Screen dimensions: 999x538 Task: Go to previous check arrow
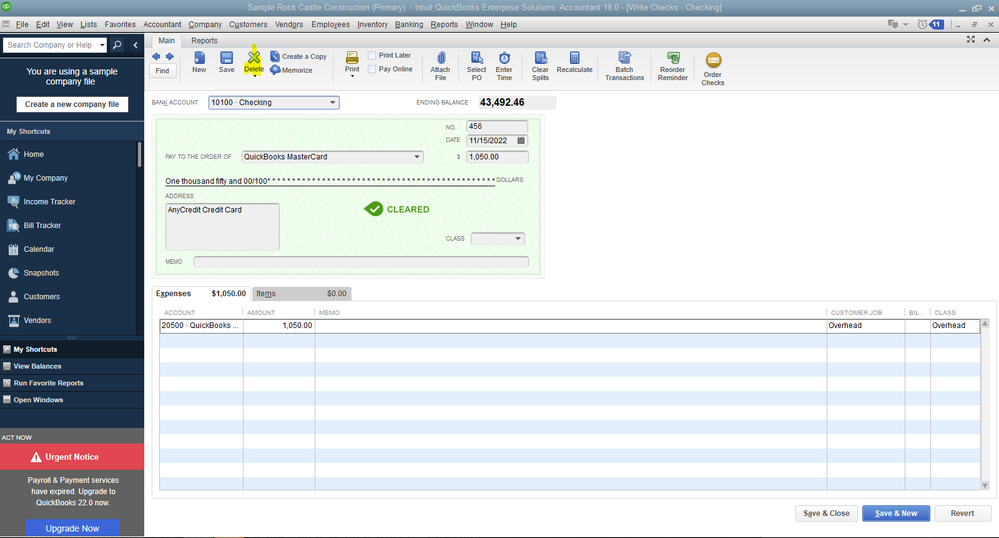click(156, 57)
